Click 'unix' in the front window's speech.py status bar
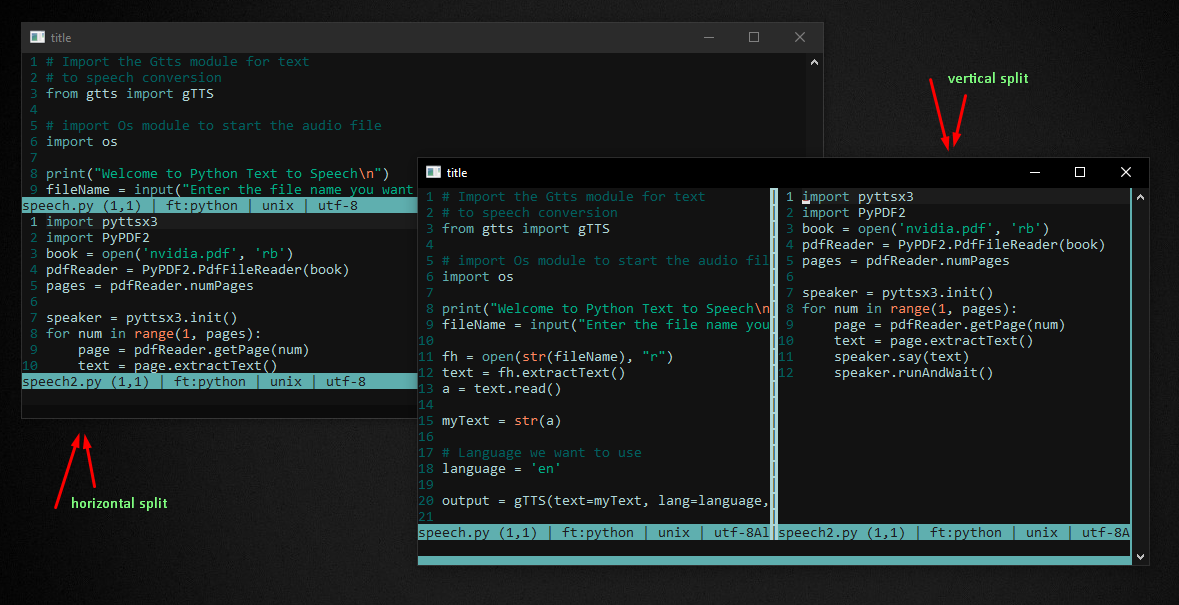Image resolution: width=1179 pixels, height=605 pixels. tap(674, 533)
